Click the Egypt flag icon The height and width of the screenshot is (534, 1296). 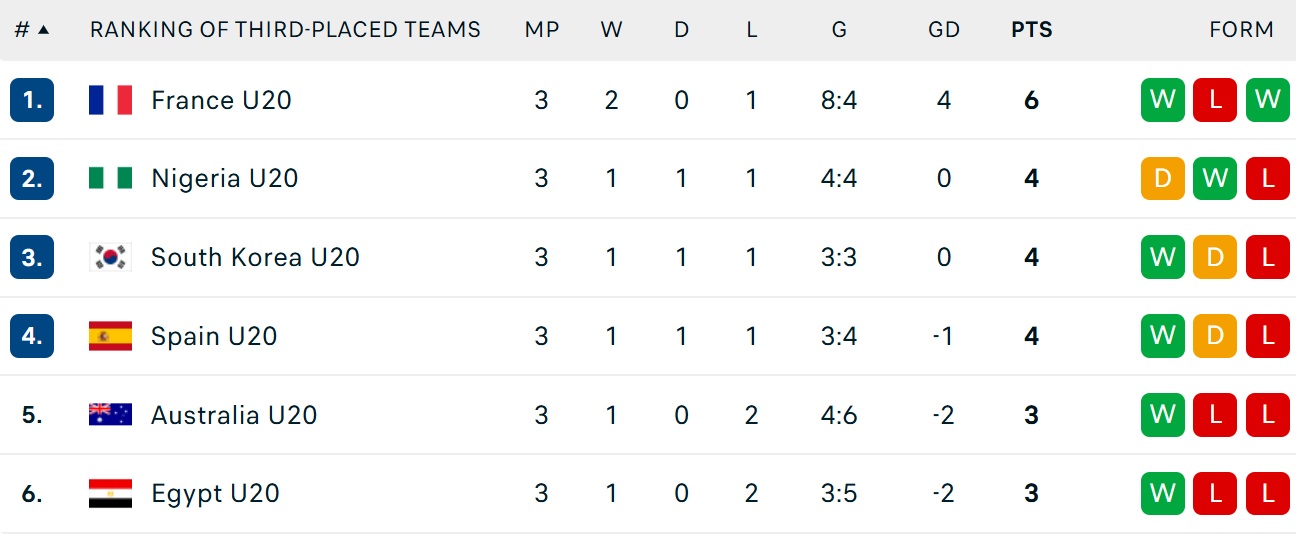(x=110, y=493)
